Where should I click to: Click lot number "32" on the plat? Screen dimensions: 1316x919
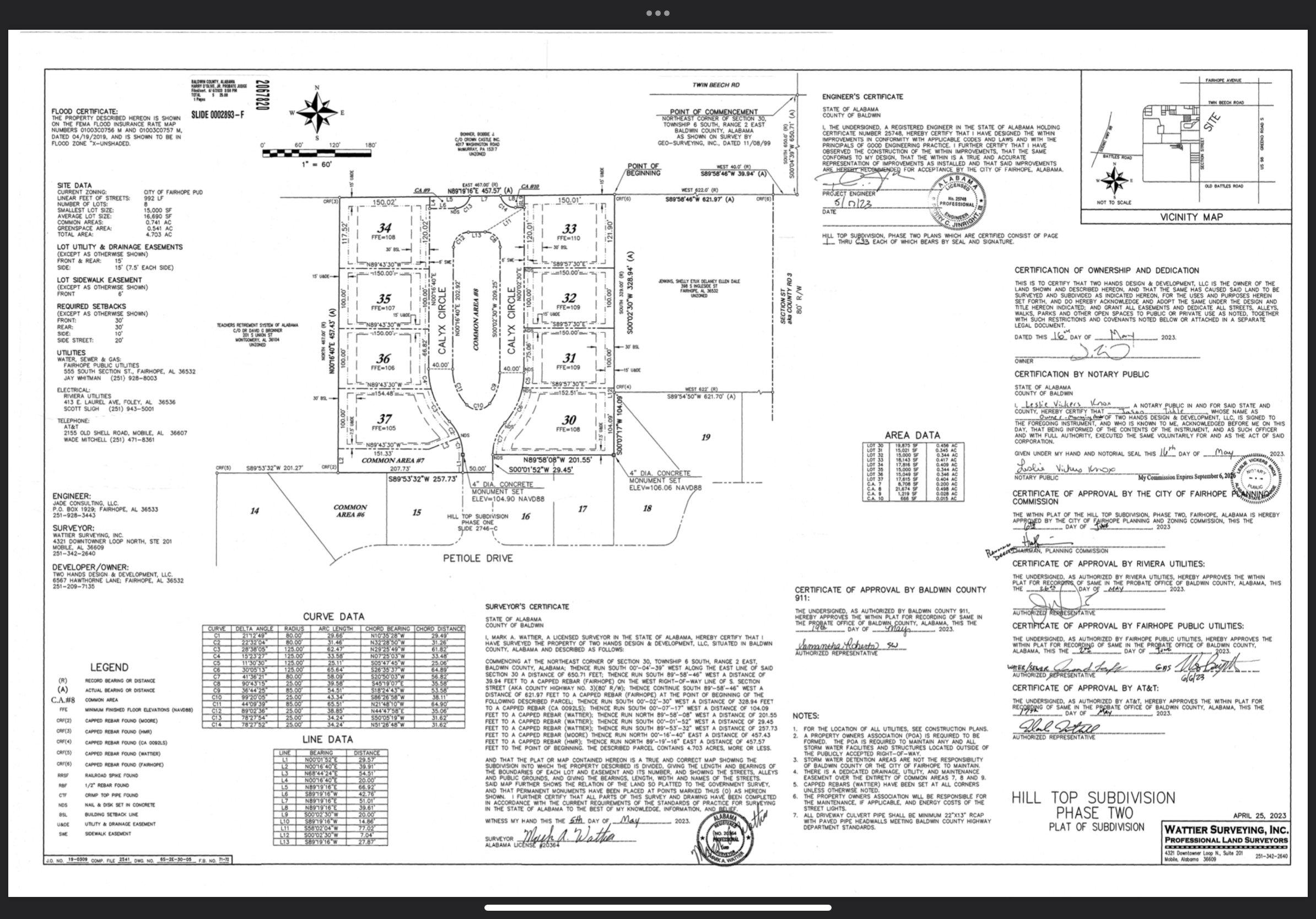[x=569, y=298]
